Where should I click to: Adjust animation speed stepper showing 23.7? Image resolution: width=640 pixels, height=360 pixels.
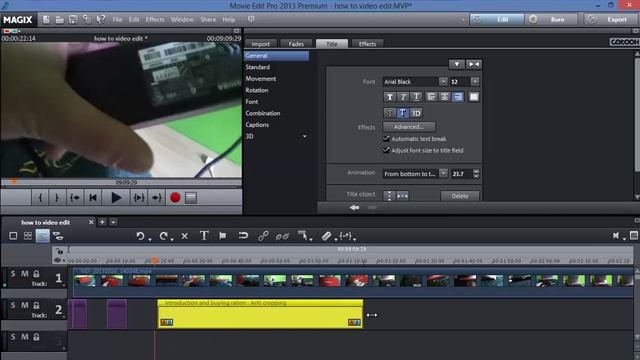point(476,173)
